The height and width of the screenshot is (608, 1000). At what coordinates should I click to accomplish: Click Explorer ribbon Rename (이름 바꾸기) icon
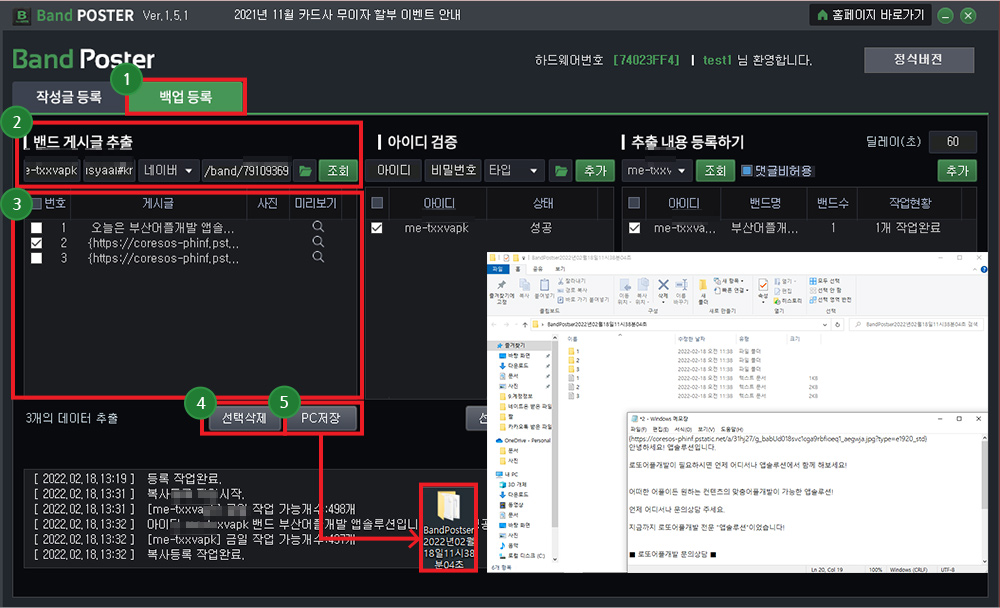click(681, 285)
